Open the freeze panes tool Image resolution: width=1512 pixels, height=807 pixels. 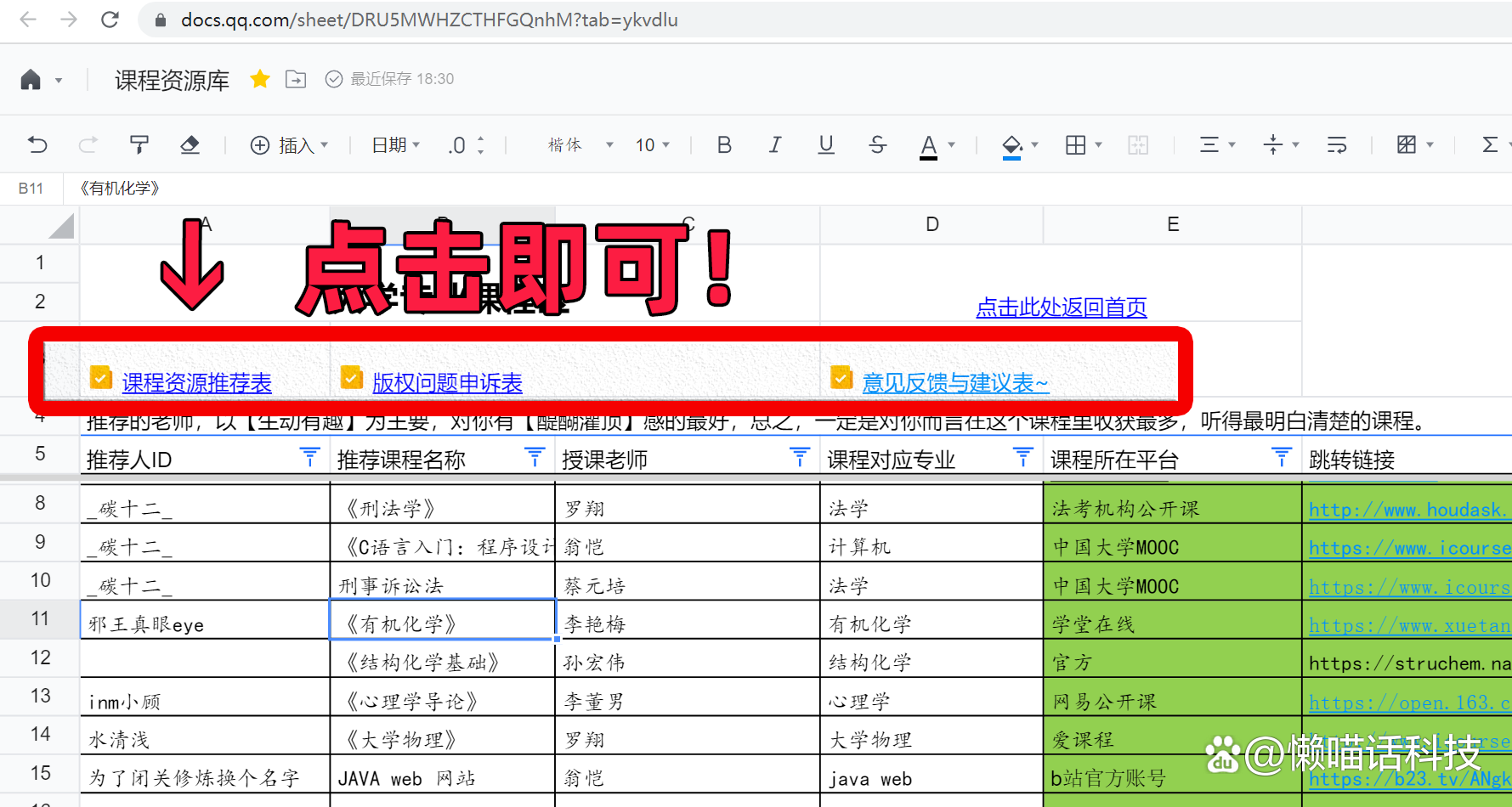1415,145
